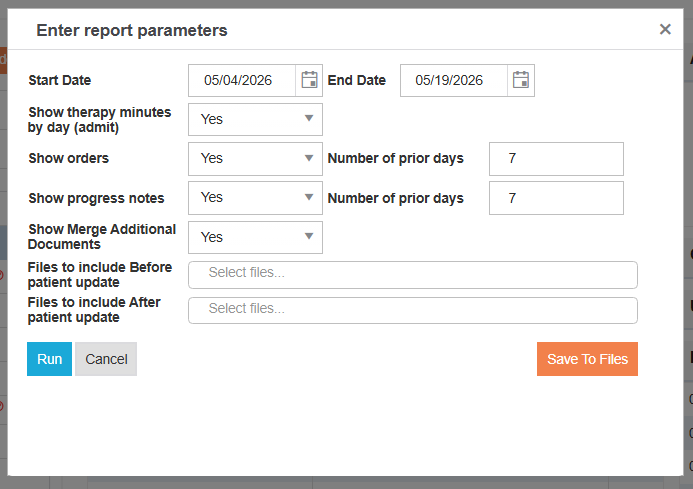Viewport: 693px width, 489px height.
Task: Click Save To Files button
Action: coord(587,359)
